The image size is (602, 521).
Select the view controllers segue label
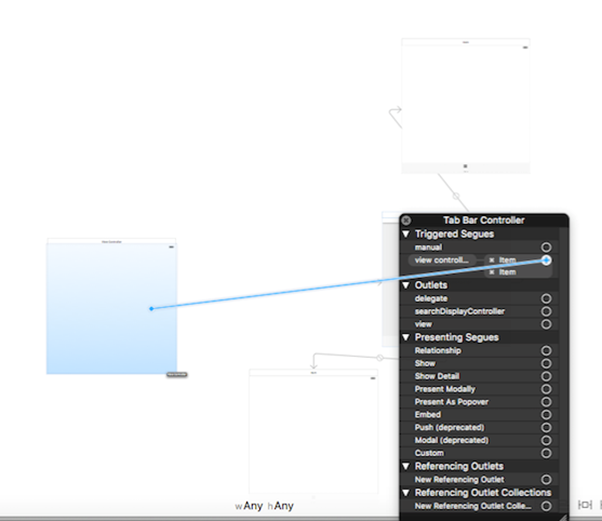(442, 260)
